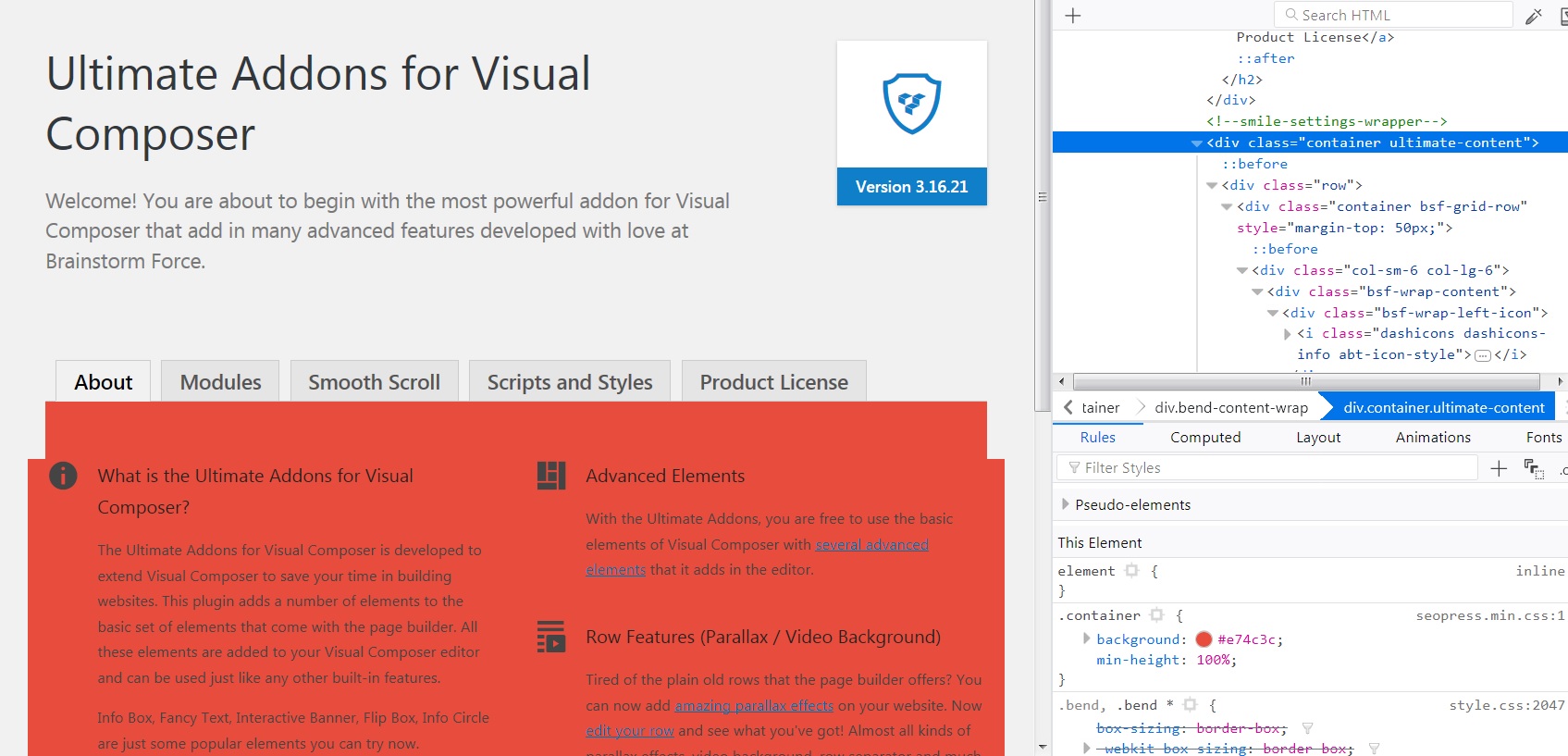
Task: Expand the Pseudo-elements section
Action: pyautogui.click(x=1066, y=504)
